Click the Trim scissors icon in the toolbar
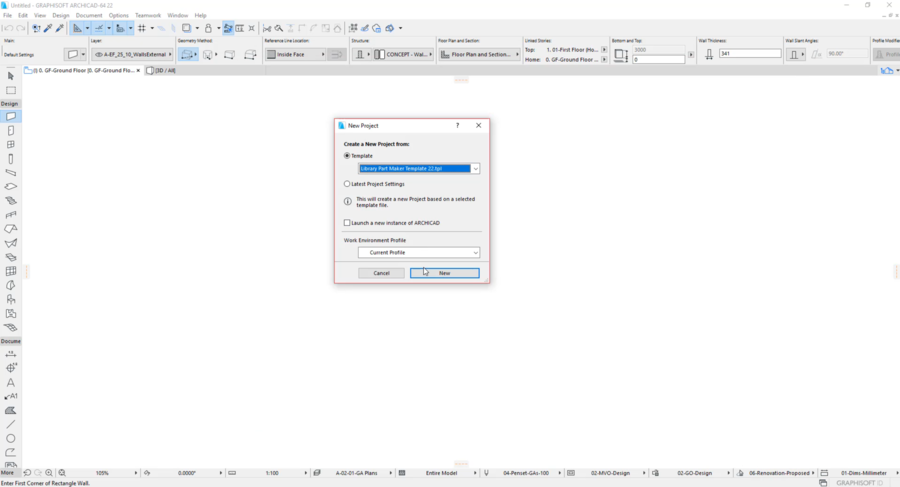The width and height of the screenshot is (900, 487). click(267, 28)
